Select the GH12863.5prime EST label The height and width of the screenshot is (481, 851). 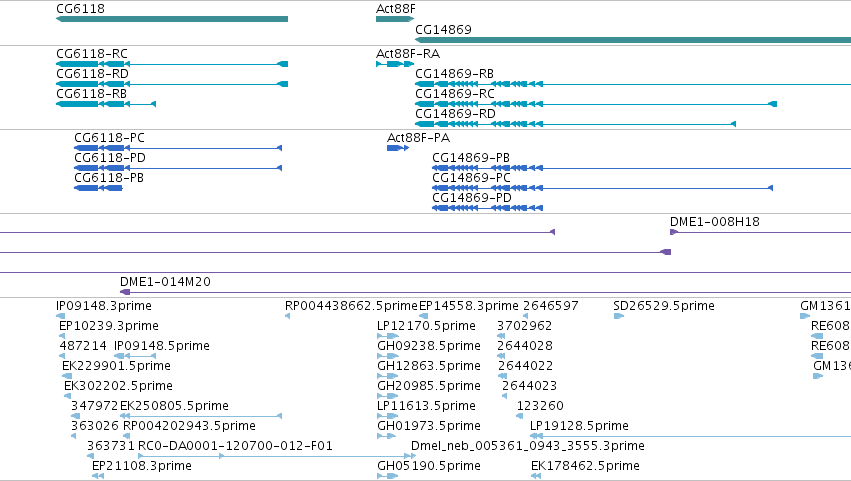[429, 366]
